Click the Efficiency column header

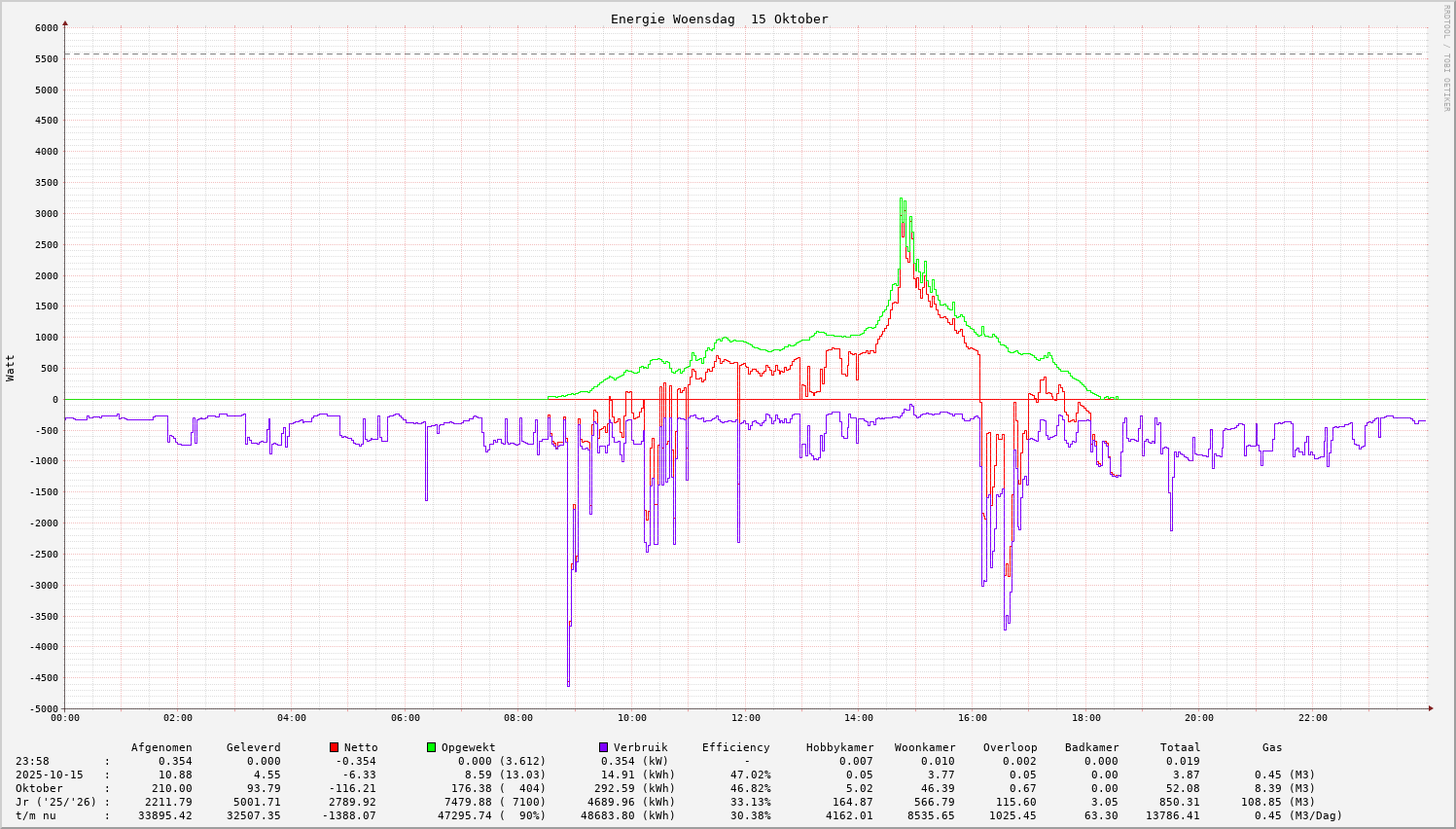[x=735, y=747]
